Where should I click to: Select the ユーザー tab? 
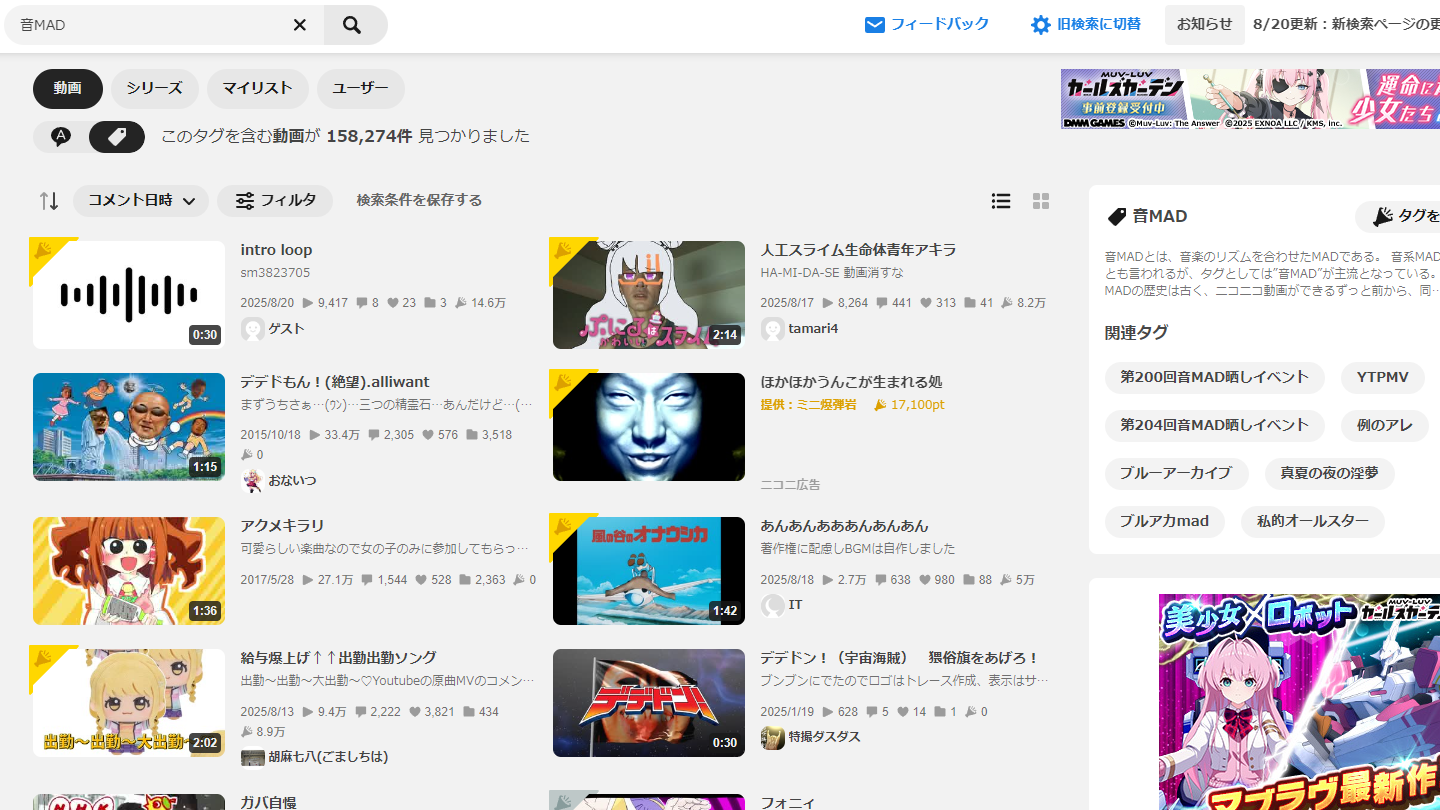[x=361, y=89]
